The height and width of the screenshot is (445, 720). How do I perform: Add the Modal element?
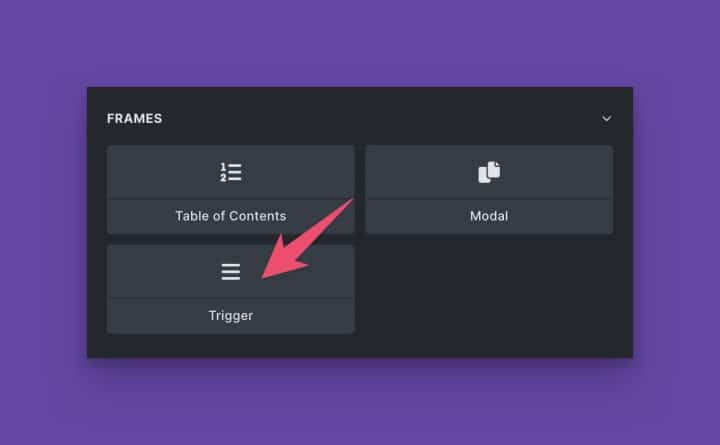pos(489,190)
